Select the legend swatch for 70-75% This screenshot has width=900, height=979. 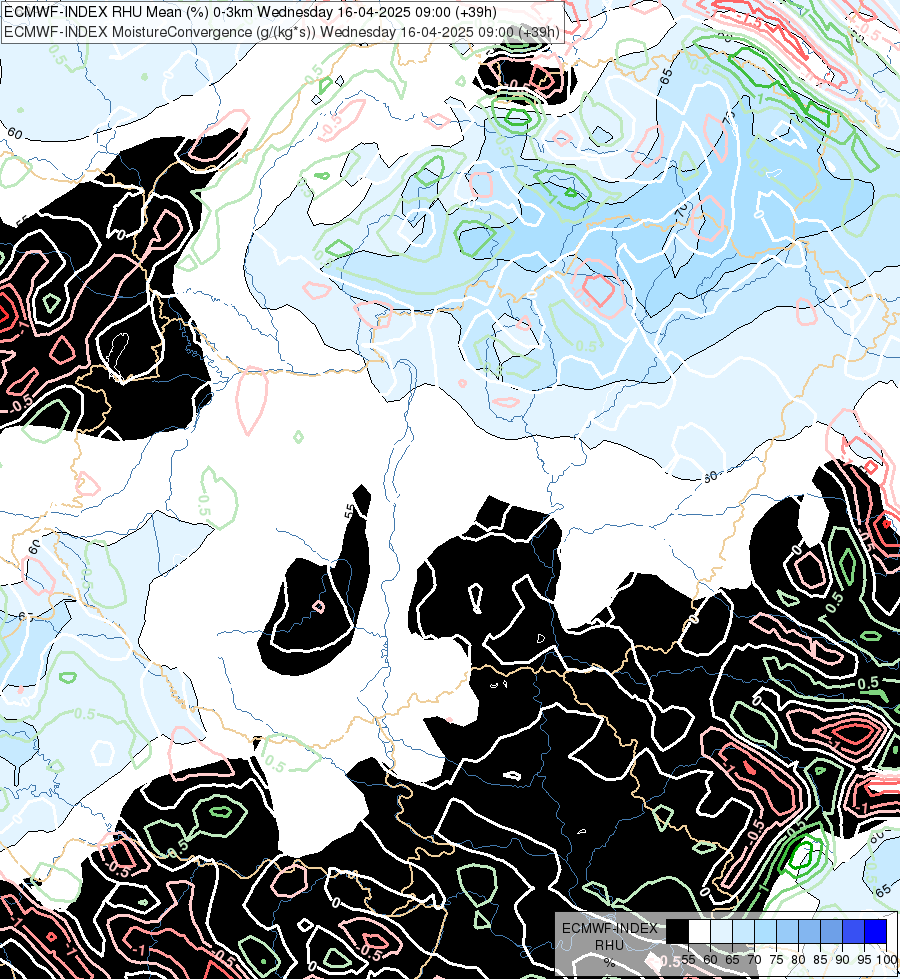pyautogui.click(x=765, y=931)
